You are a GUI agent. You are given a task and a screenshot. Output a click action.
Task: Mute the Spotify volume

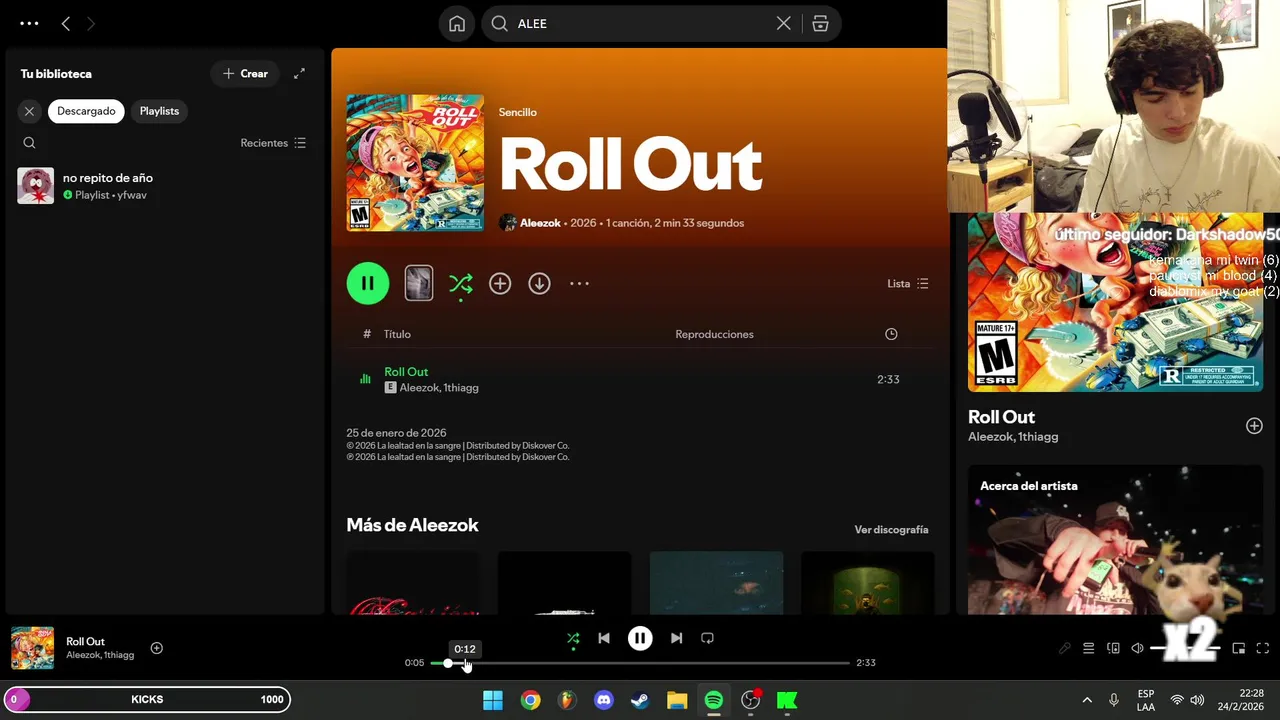coord(1137,648)
